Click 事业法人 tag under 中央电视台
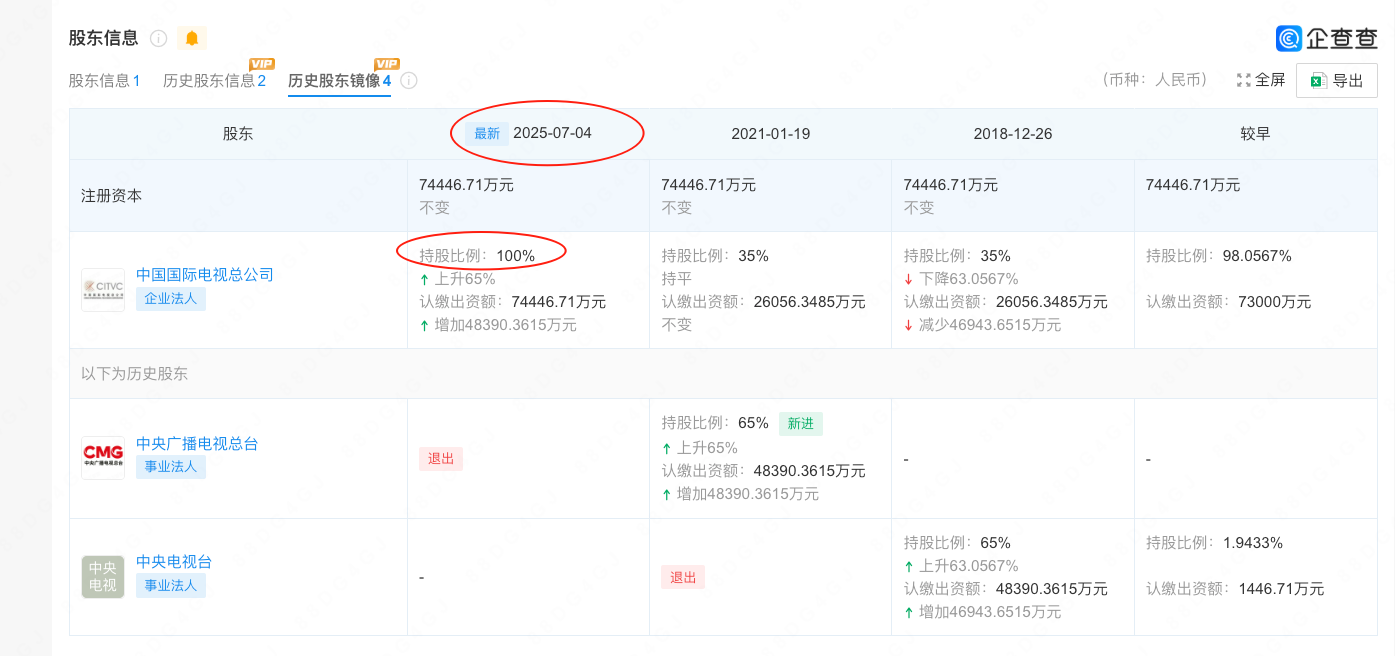The width and height of the screenshot is (1395, 656). [x=171, y=585]
